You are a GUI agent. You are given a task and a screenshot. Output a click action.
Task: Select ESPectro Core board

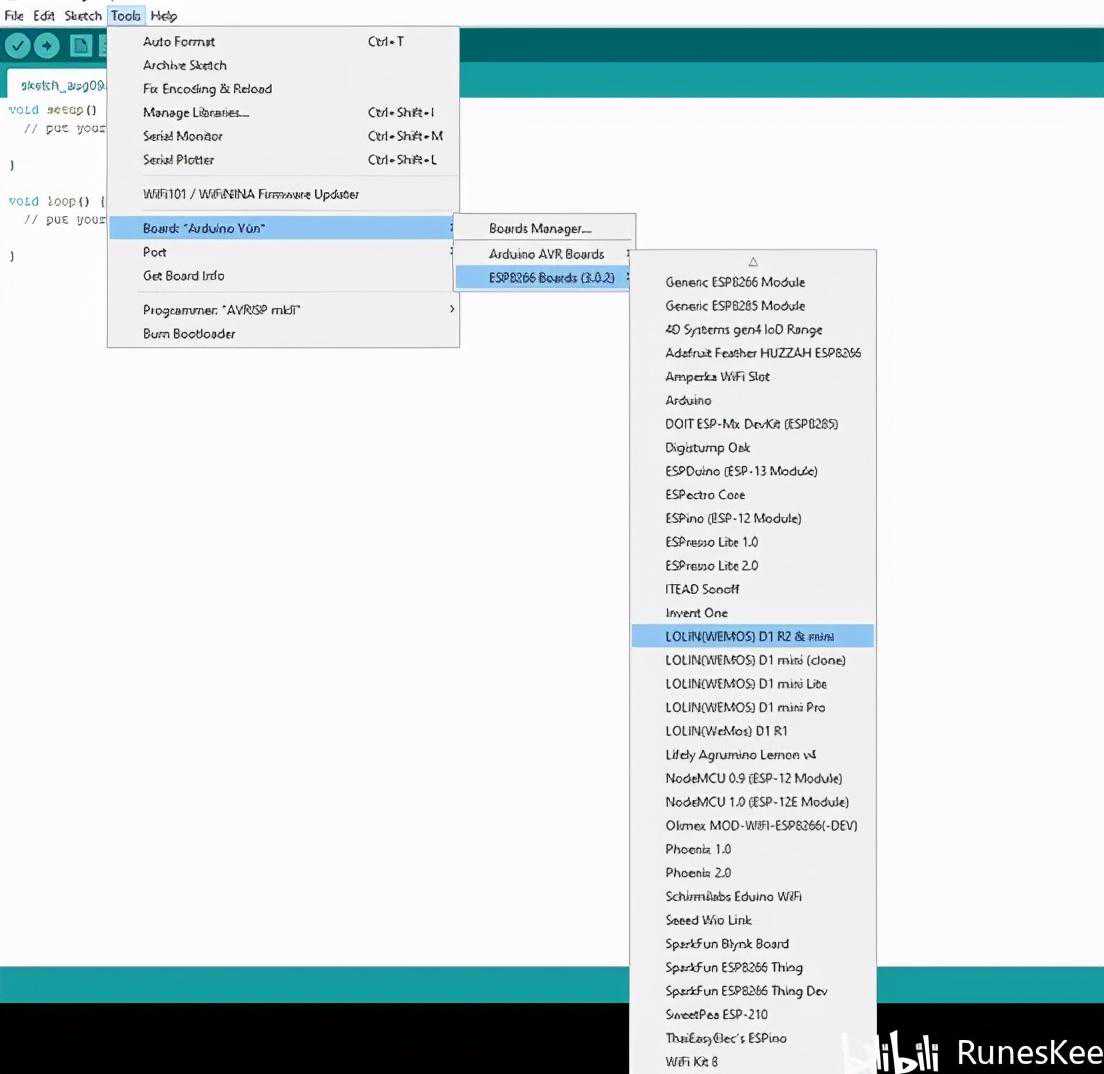pyautogui.click(x=753, y=494)
